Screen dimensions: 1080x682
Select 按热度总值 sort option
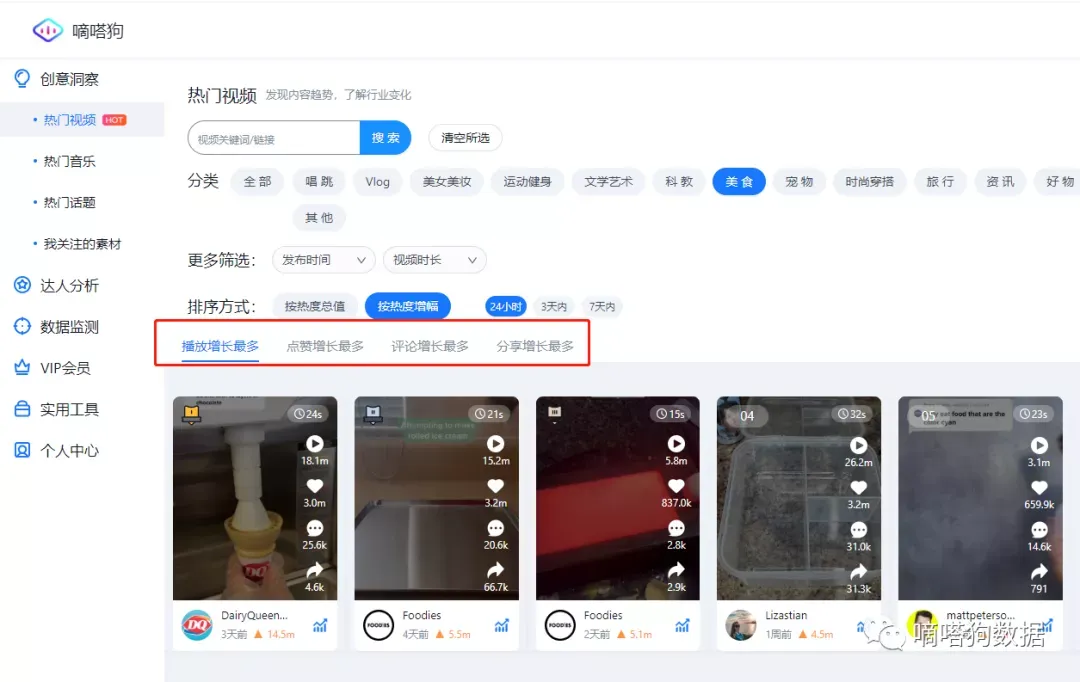tap(315, 307)
